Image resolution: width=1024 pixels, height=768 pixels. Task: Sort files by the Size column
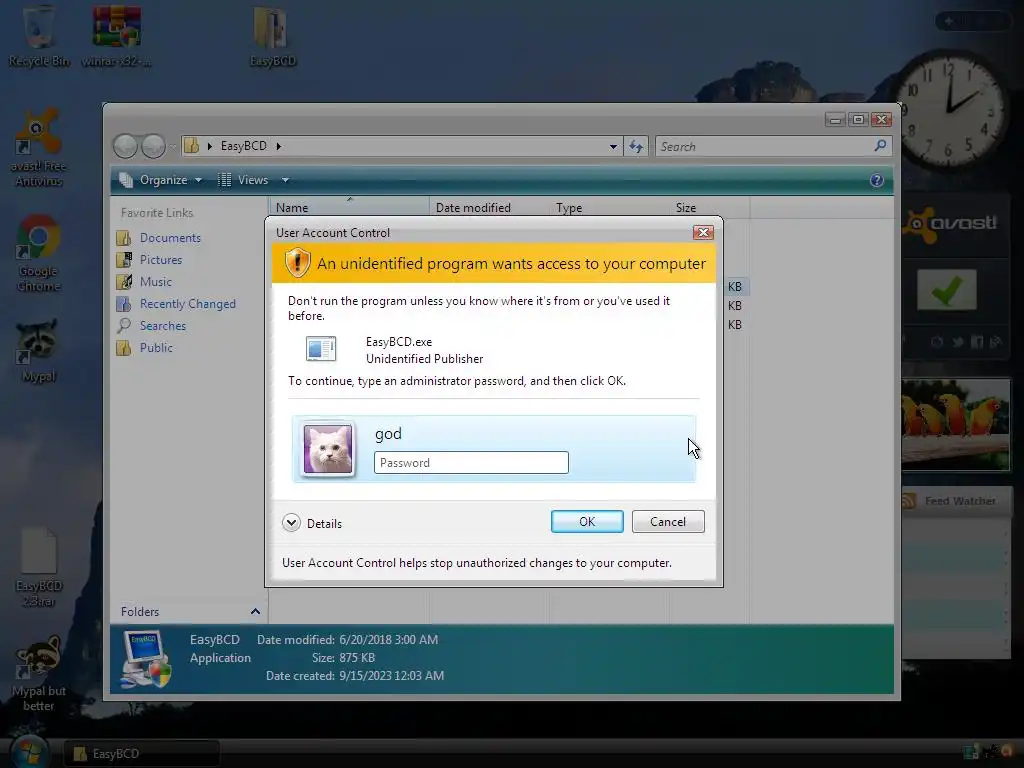[709, 207]
